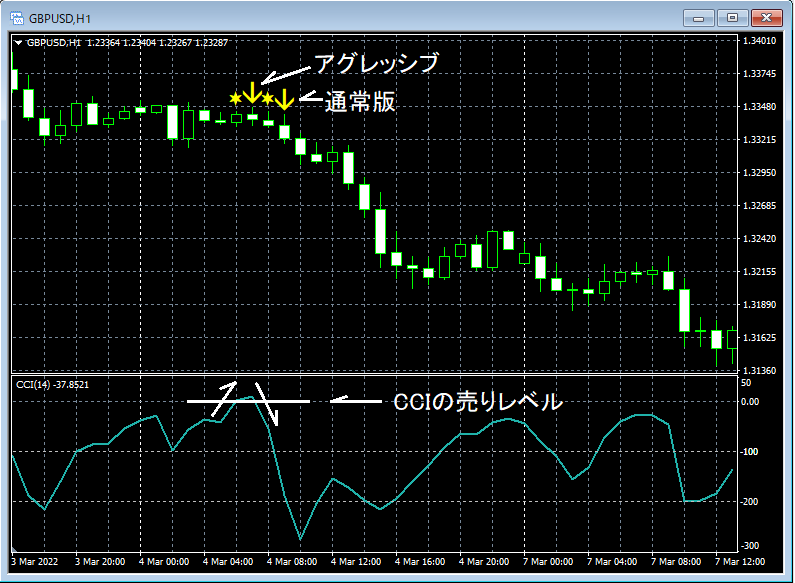Image resolution: width=795 pixels, height=583 pixels.
Task: Click price level 1.31360 on scale
Action: (x=759, y=371)
